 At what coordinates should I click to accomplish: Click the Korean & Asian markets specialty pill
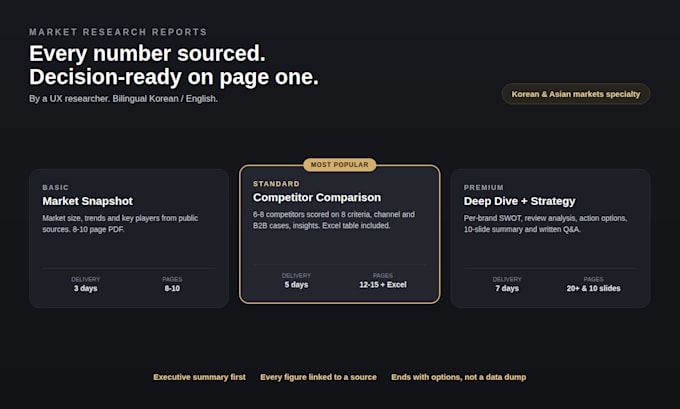click(576, 94)
